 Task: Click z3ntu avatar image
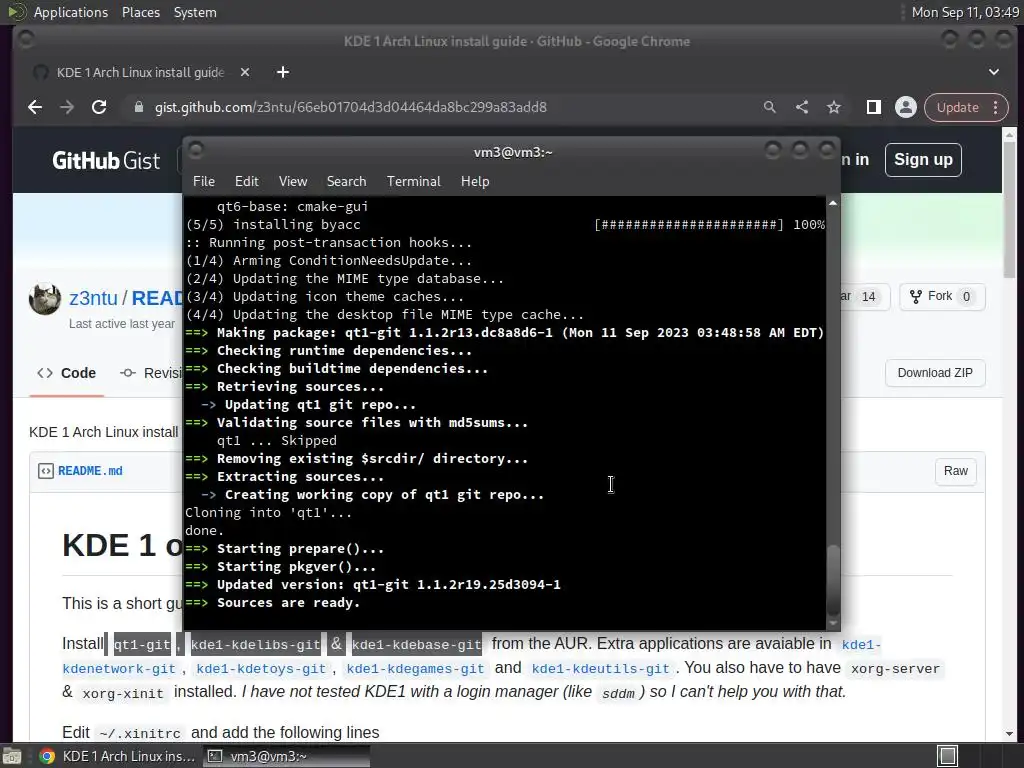45,299
